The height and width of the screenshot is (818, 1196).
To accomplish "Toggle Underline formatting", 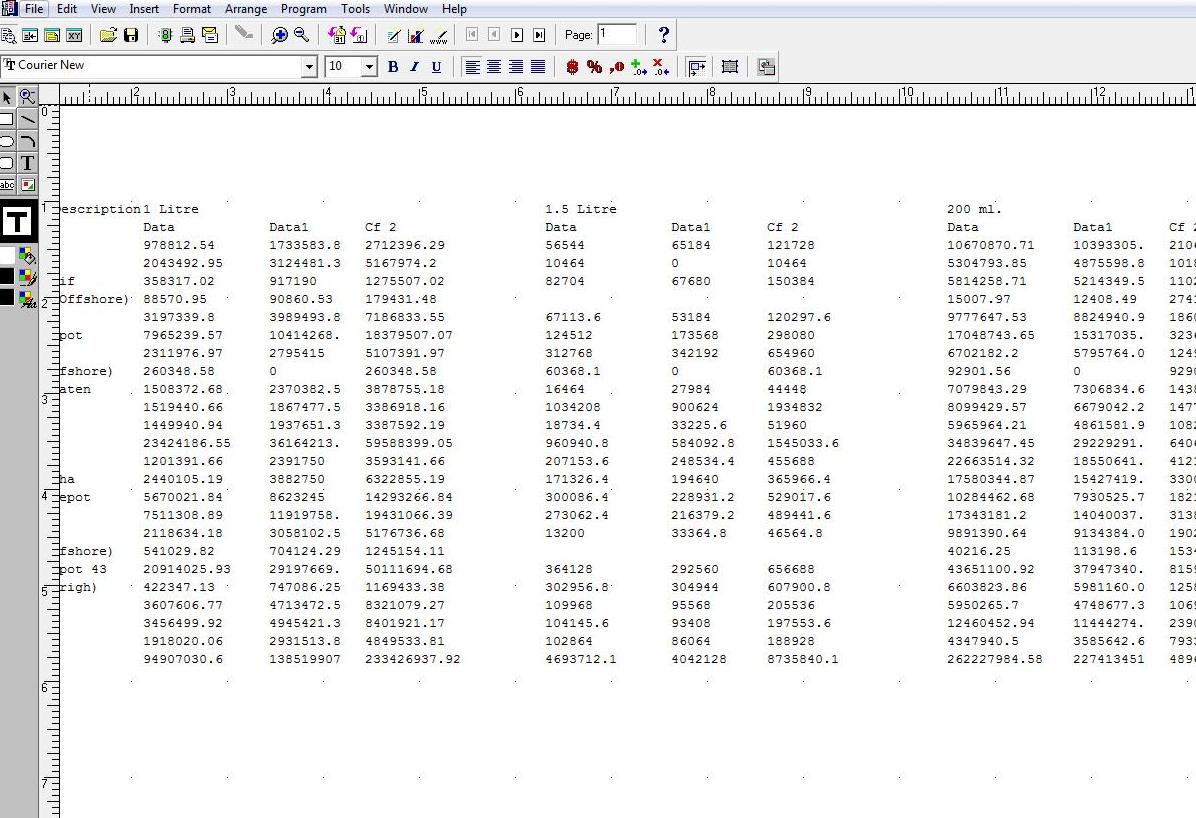I will [x=436, y=67].
